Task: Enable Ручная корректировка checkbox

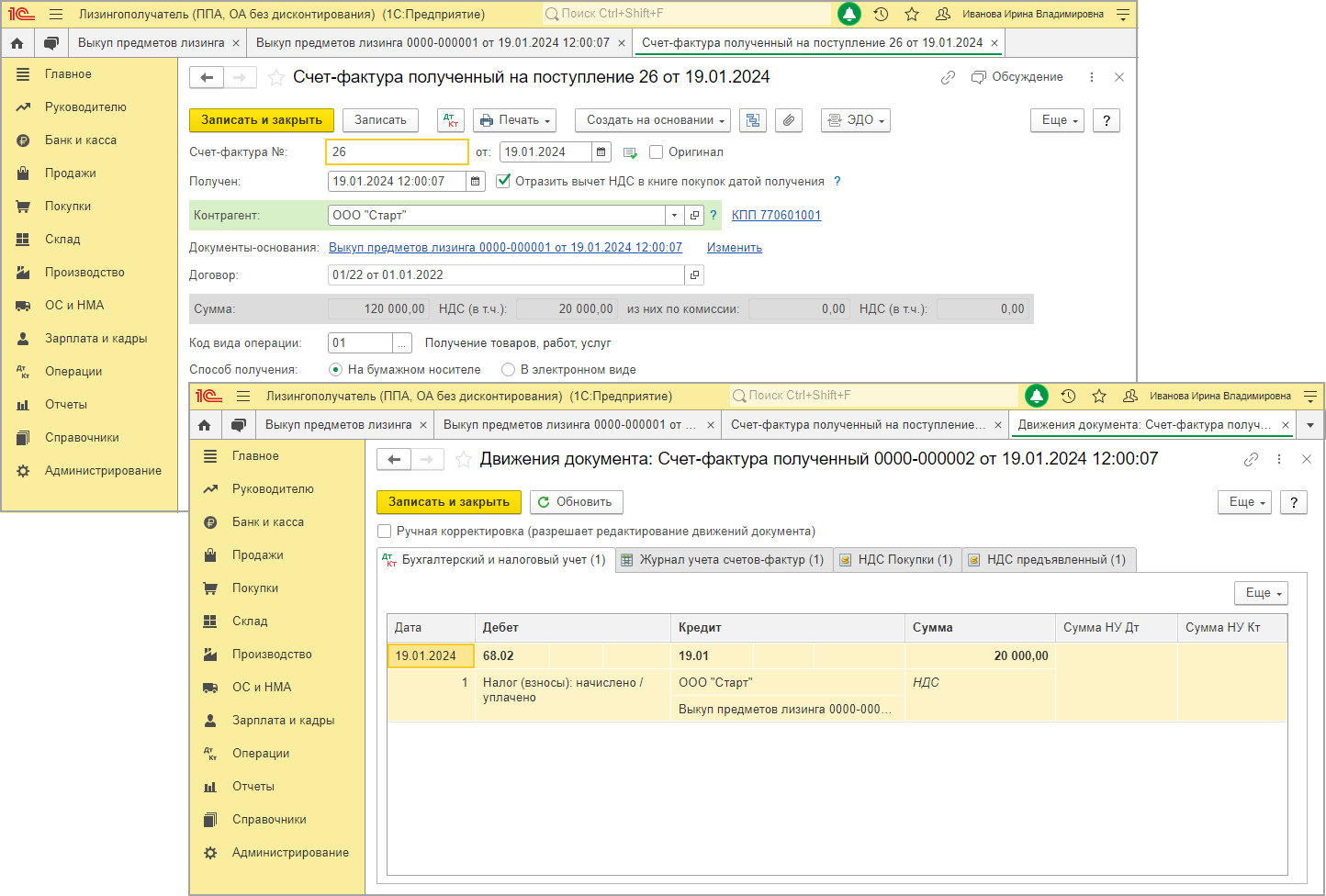Action: click(x=385, y=532)
